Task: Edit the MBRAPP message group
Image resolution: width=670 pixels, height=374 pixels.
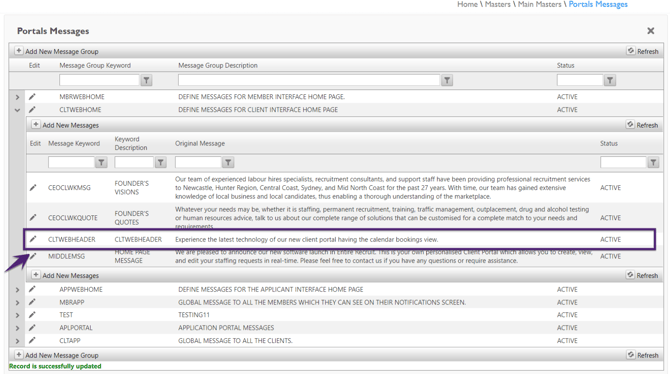Action: pyautogui.click(x=32, y=302)
